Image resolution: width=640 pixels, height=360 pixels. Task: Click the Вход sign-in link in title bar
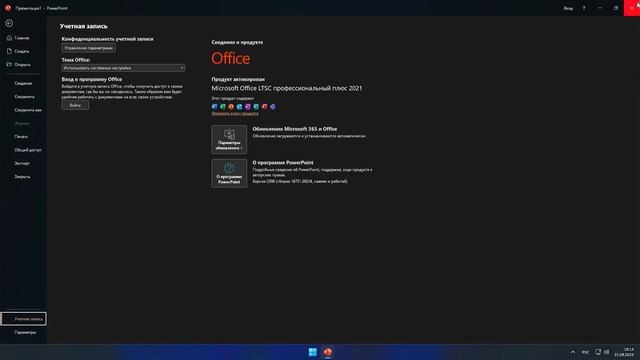[568, 8]
